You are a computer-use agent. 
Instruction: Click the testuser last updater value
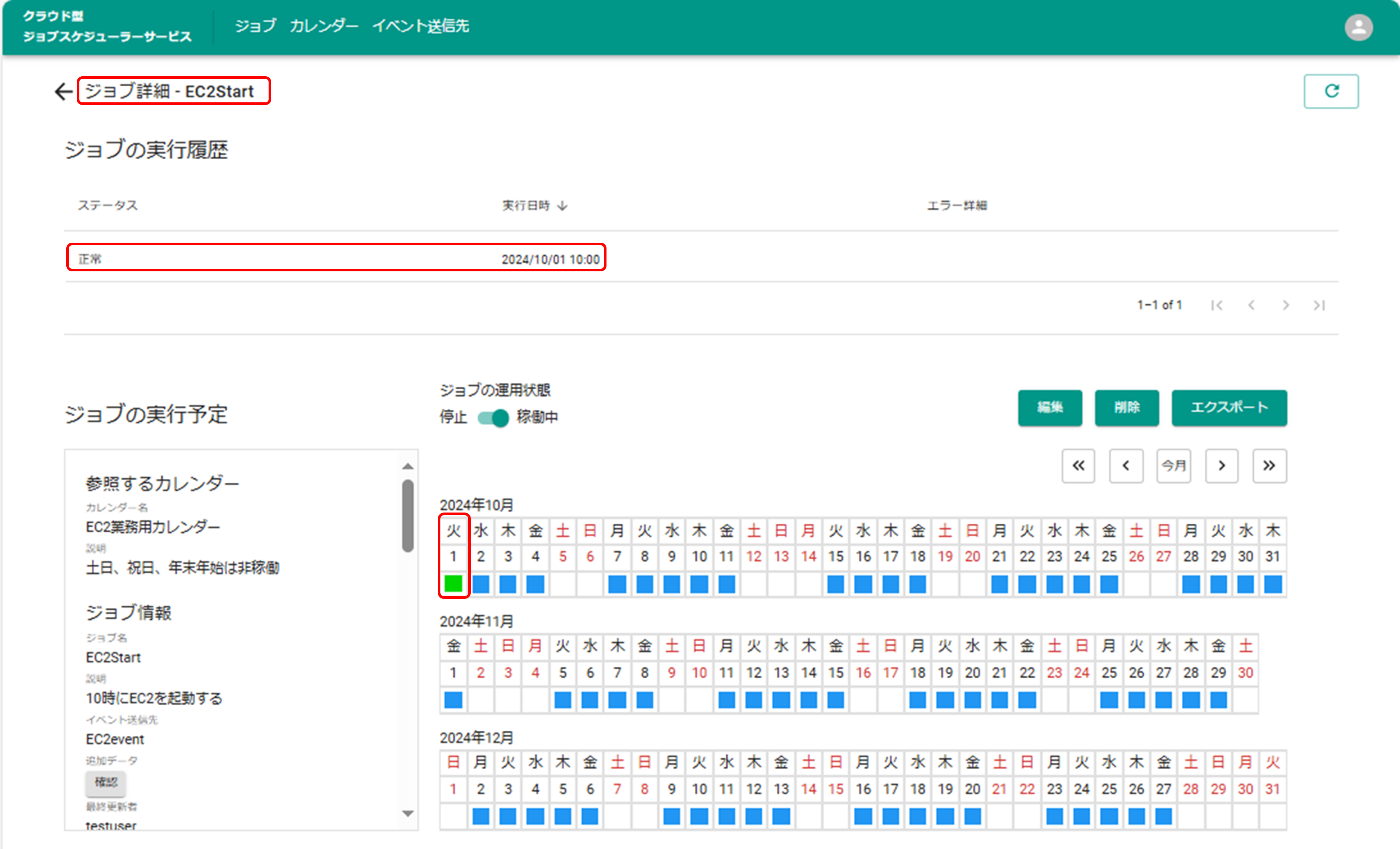(112, 825)
